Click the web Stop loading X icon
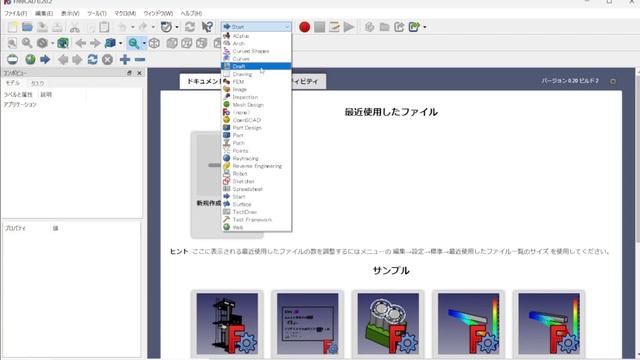 107,60
